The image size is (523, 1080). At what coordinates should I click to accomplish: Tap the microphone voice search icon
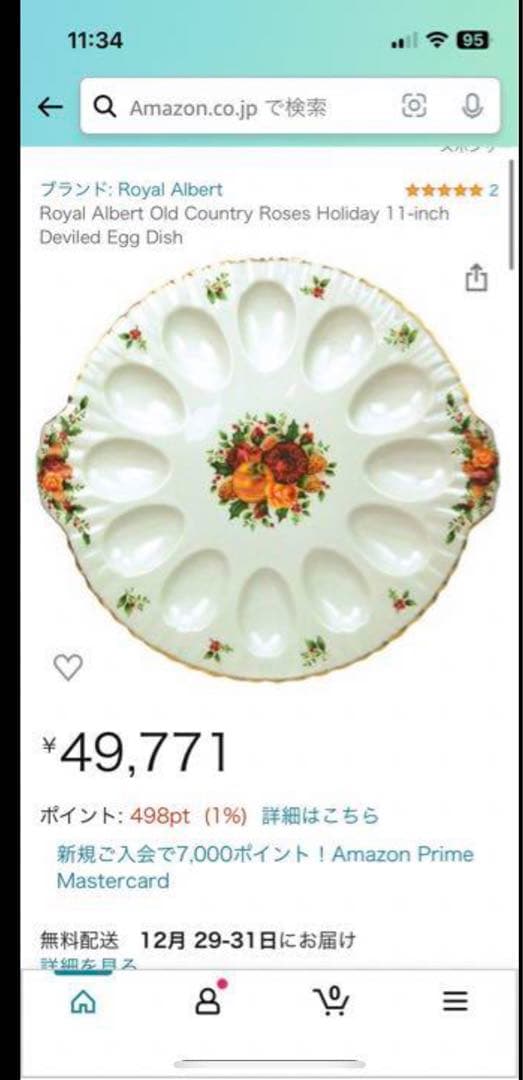(472, 106)
